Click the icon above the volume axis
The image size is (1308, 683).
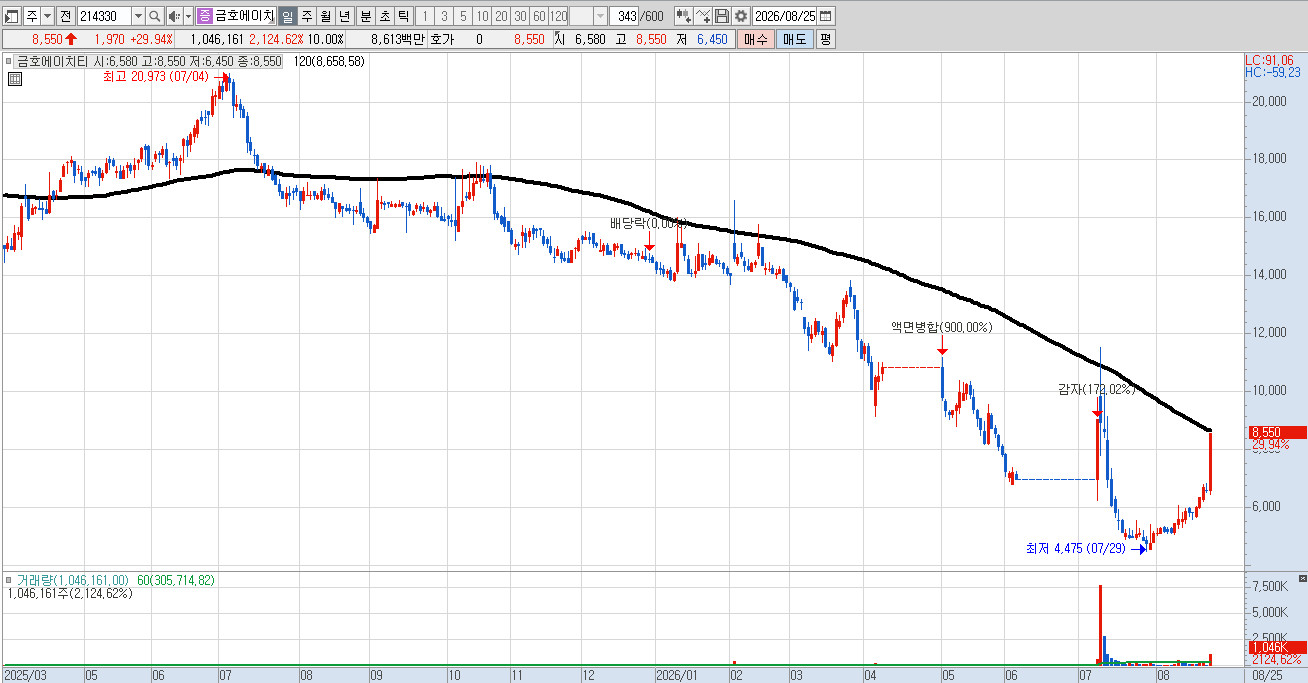tap(1301, 579)
